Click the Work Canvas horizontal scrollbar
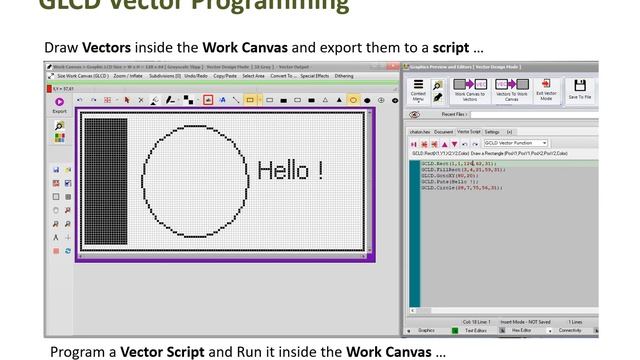 point(222,256)
